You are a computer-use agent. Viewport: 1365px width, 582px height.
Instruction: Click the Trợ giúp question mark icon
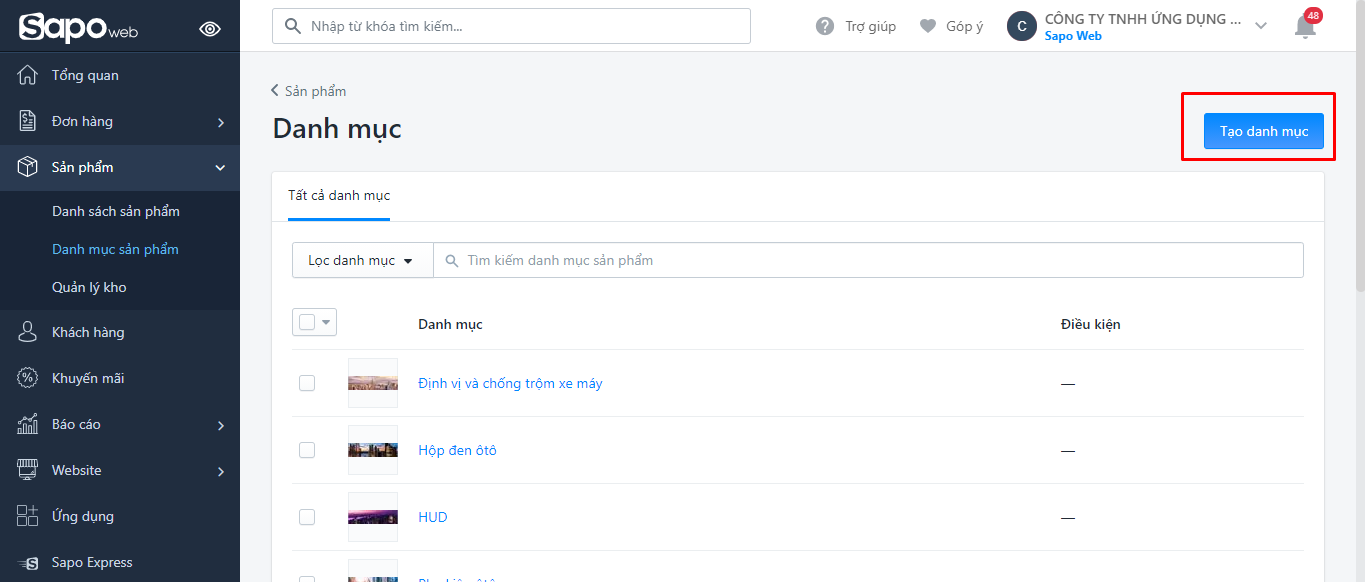click(825, 26)
